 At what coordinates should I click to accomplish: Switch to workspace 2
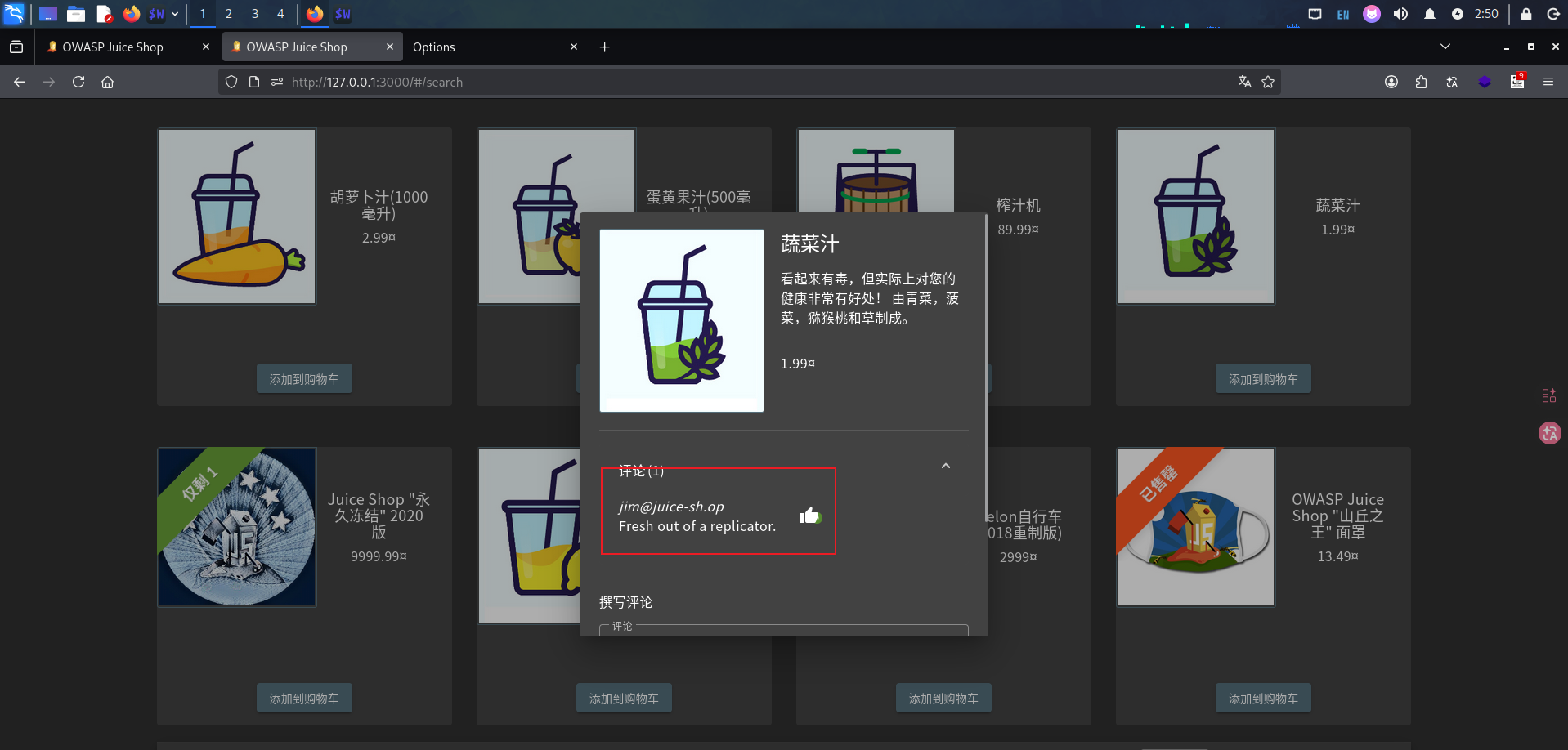click(229, 14)
